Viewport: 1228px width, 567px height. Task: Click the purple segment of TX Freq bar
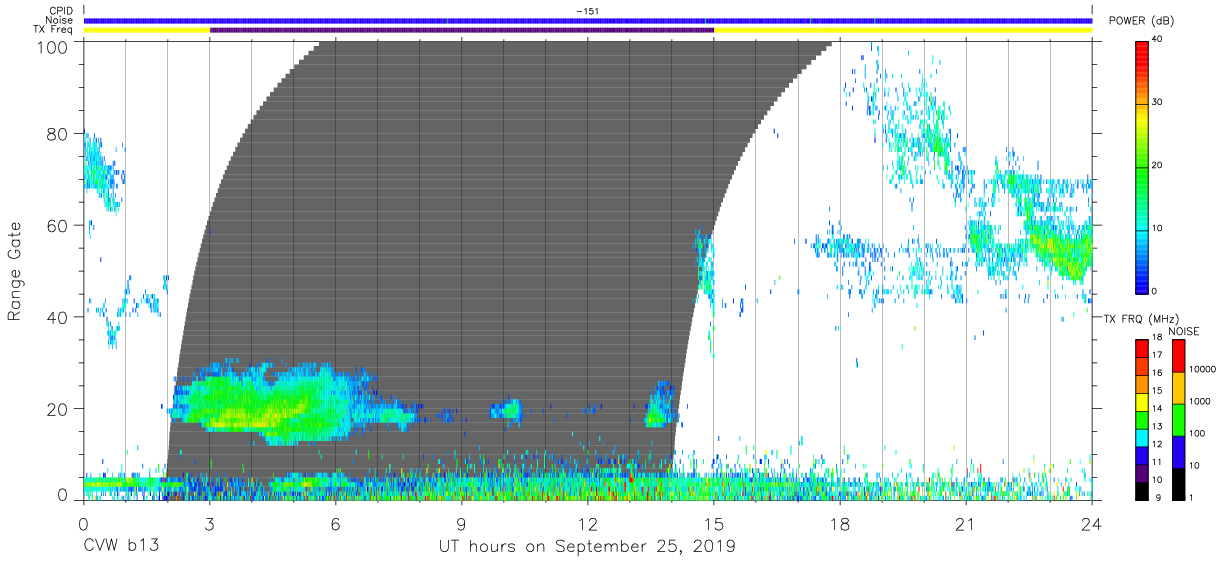click(461, 30)
